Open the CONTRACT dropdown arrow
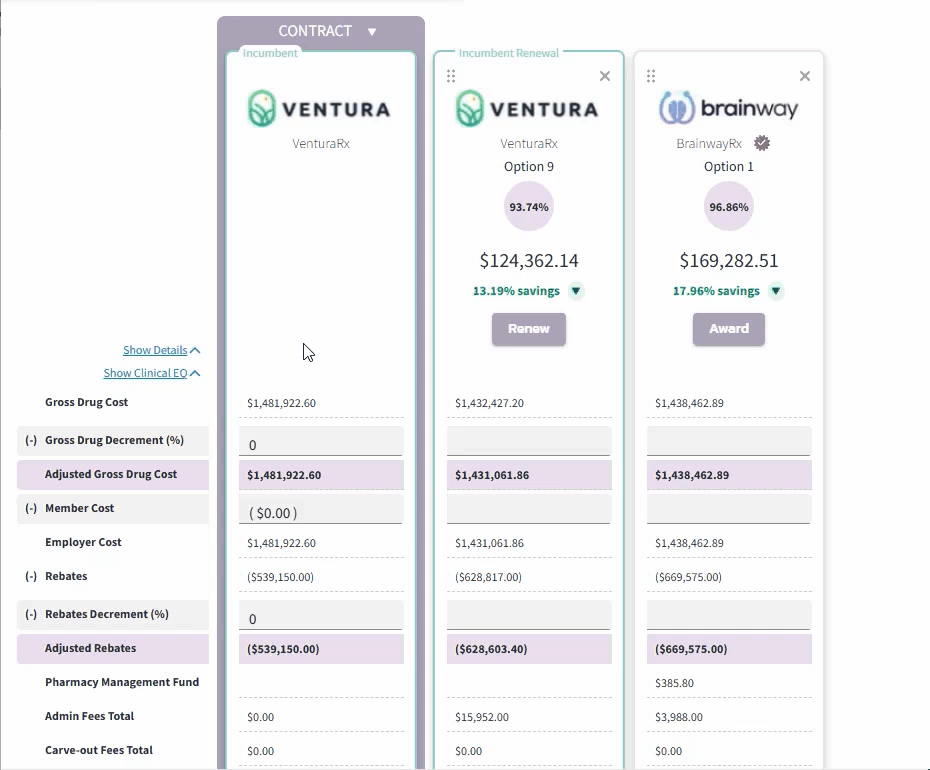The width and height of the screenshot is (930, 770). 372,31
